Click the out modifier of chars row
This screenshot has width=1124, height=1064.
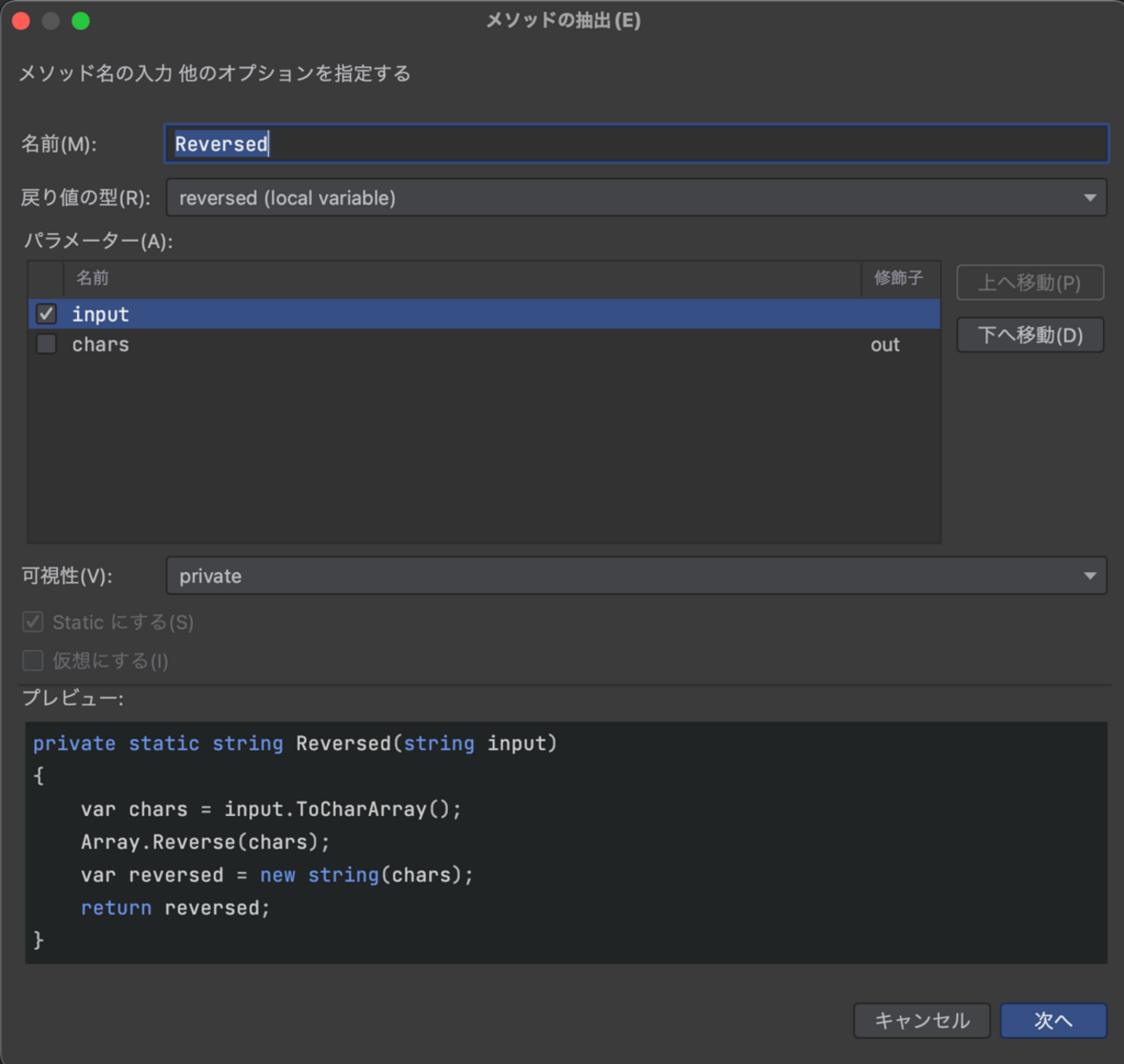click(885, 345)
